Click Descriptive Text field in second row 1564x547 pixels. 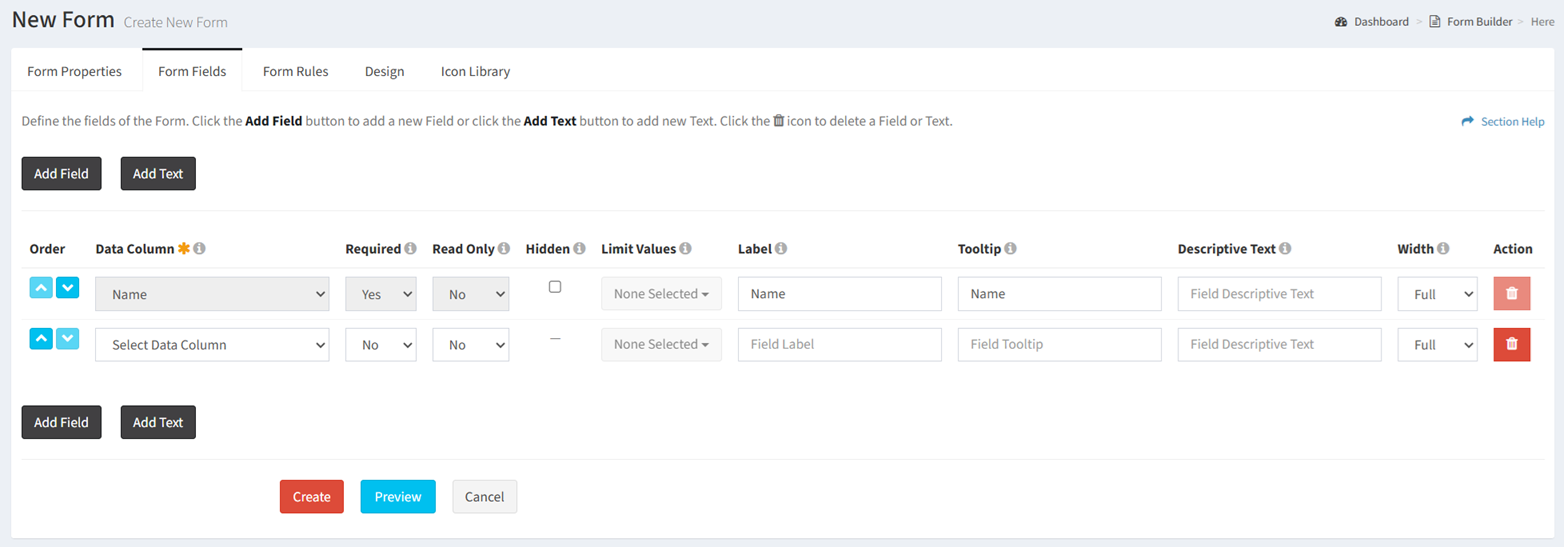(1280, 344)
